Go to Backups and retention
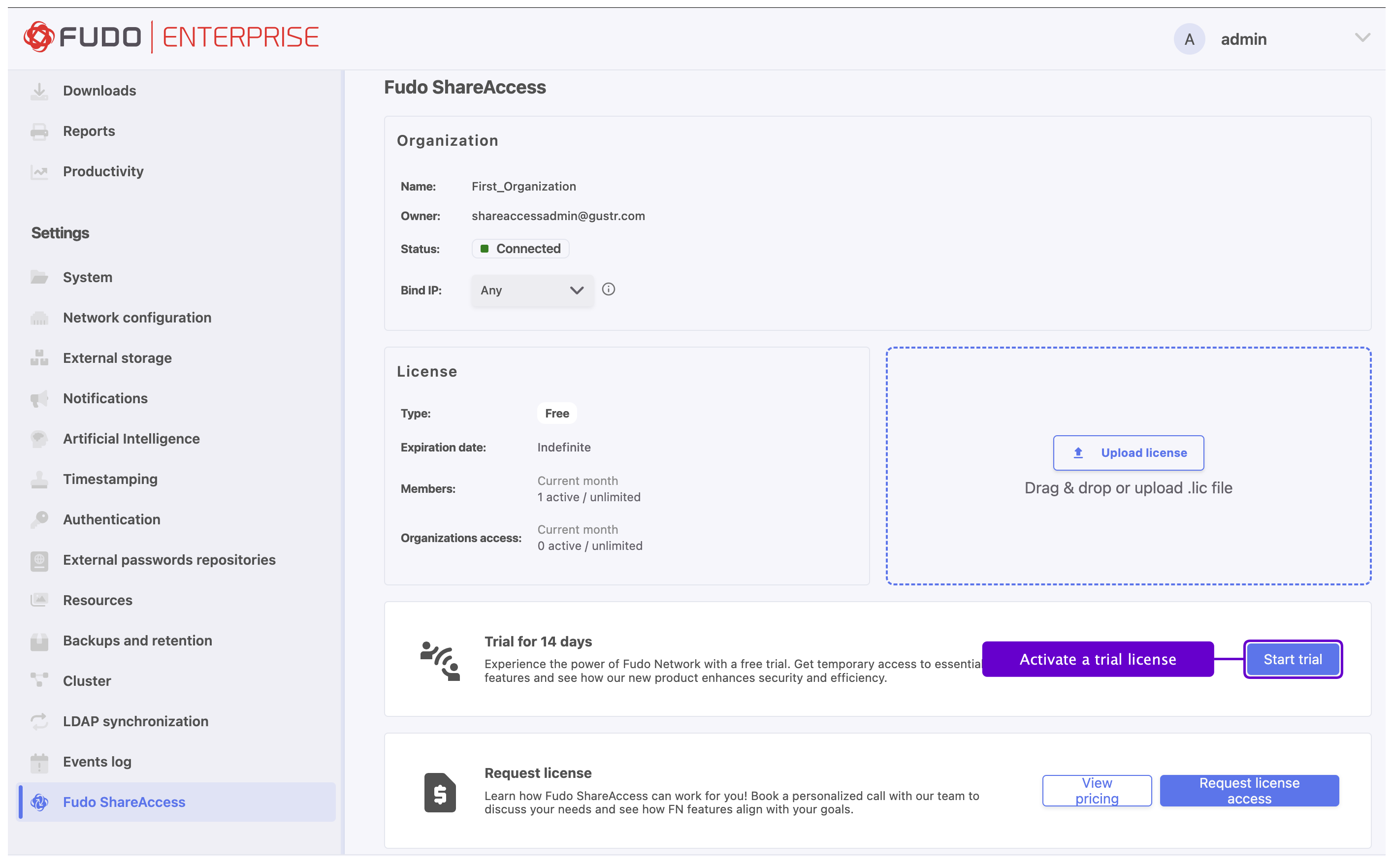Screen dimensions: 1393x868 coord(138,641)
